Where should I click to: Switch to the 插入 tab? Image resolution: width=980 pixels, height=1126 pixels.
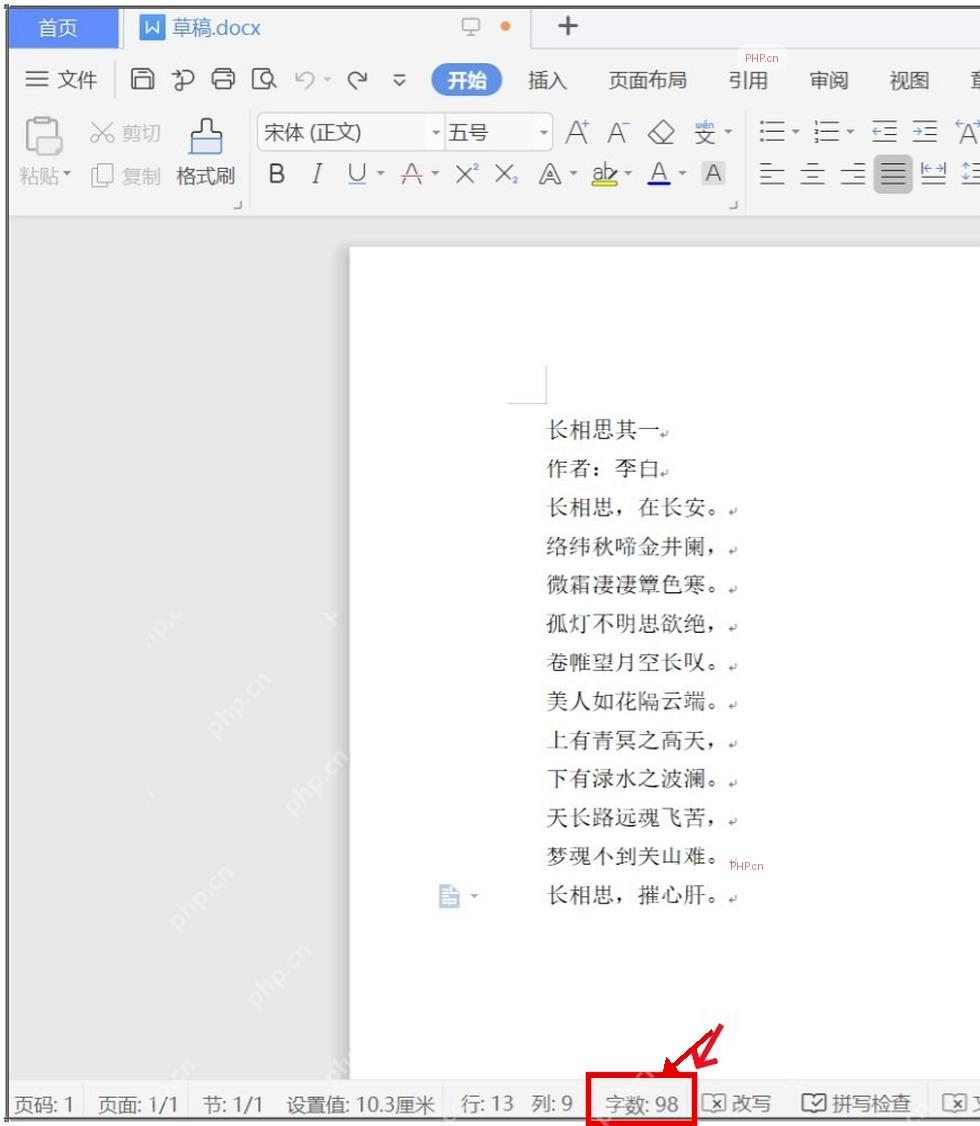coord(547,80)
